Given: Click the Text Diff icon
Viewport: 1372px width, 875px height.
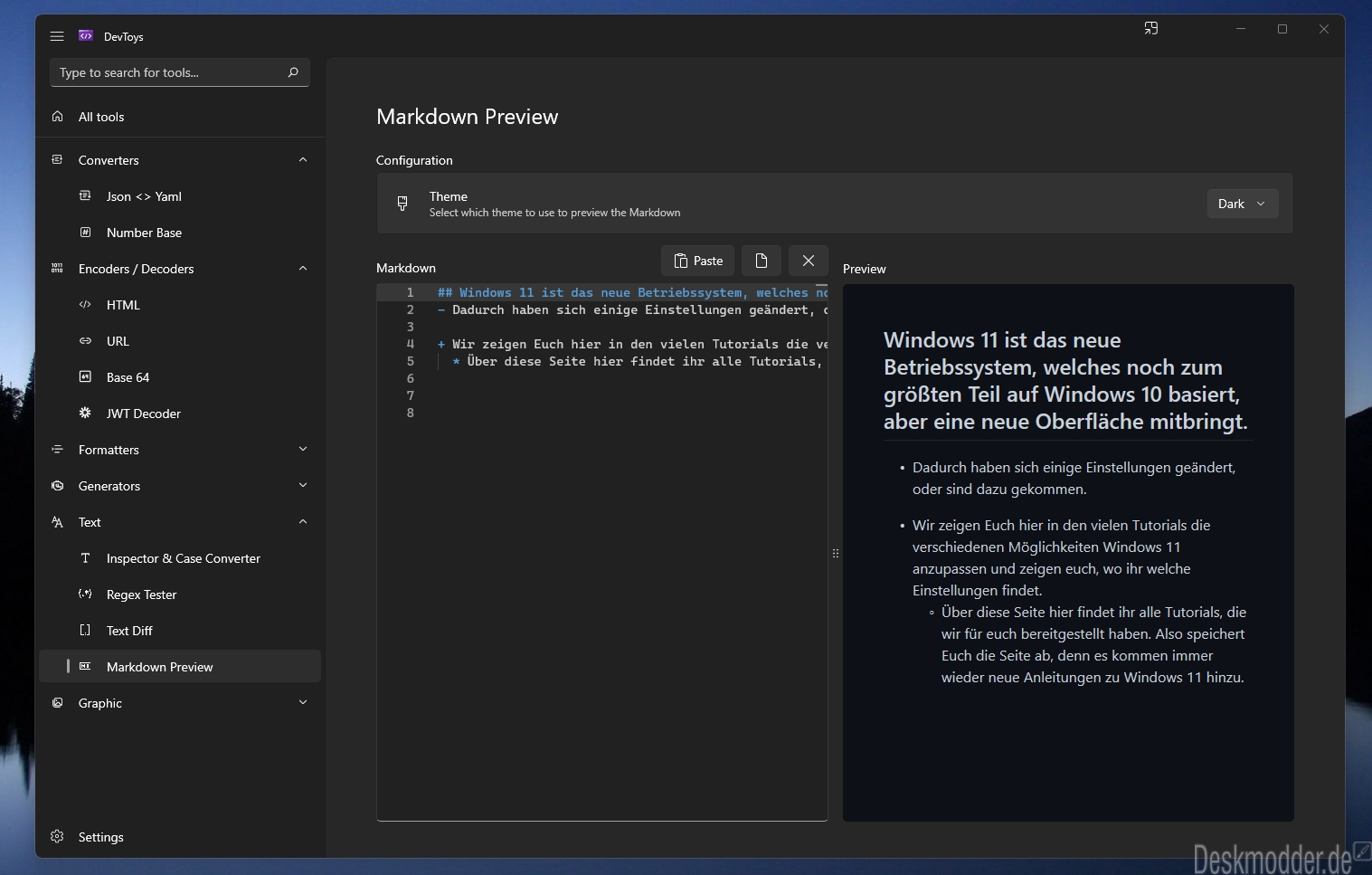Looking at the screenshot, I should click(85, 631).
